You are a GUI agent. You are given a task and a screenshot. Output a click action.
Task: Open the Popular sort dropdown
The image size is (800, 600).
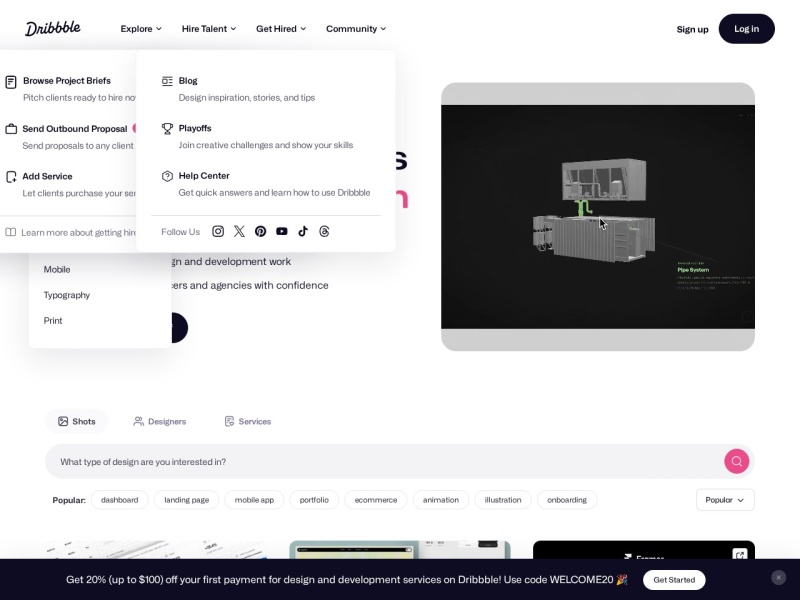(x=725, y=500)
